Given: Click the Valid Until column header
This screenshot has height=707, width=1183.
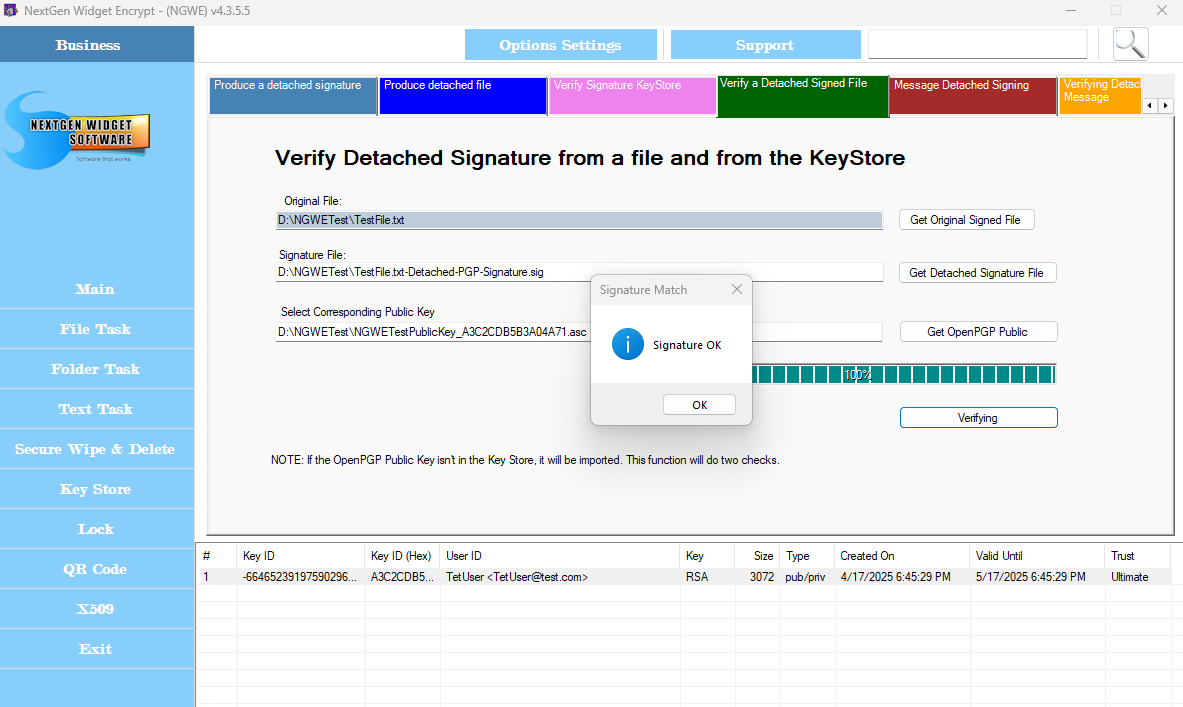Looking at the screenshot, I should (1037, 556).
